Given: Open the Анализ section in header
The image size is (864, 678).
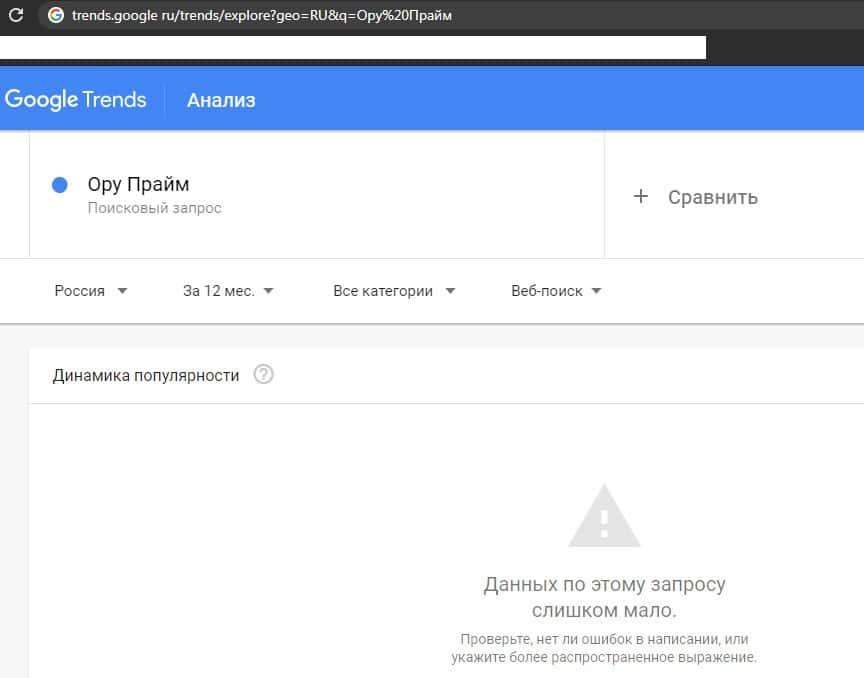Looking at the screenshot, I should coord(221,100).
